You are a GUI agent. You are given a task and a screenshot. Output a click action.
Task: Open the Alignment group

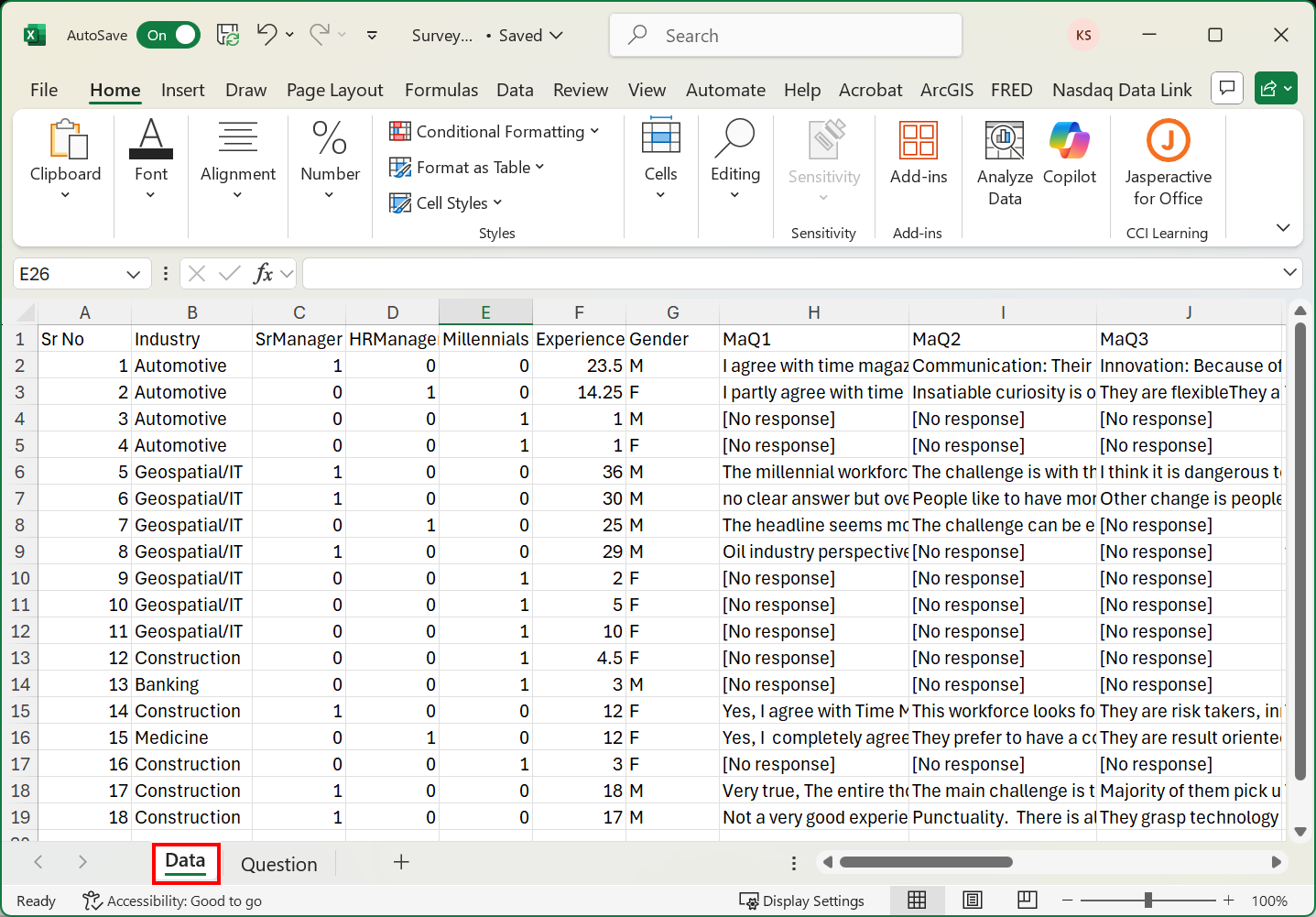tap(238, 160)
